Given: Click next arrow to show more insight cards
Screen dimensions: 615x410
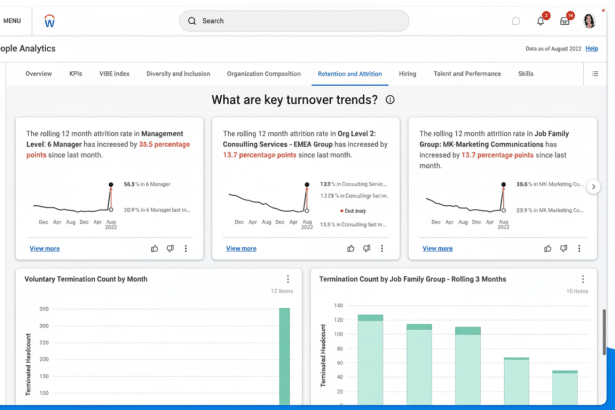Looking at the screenshot, I should click(x=593, y=187).
